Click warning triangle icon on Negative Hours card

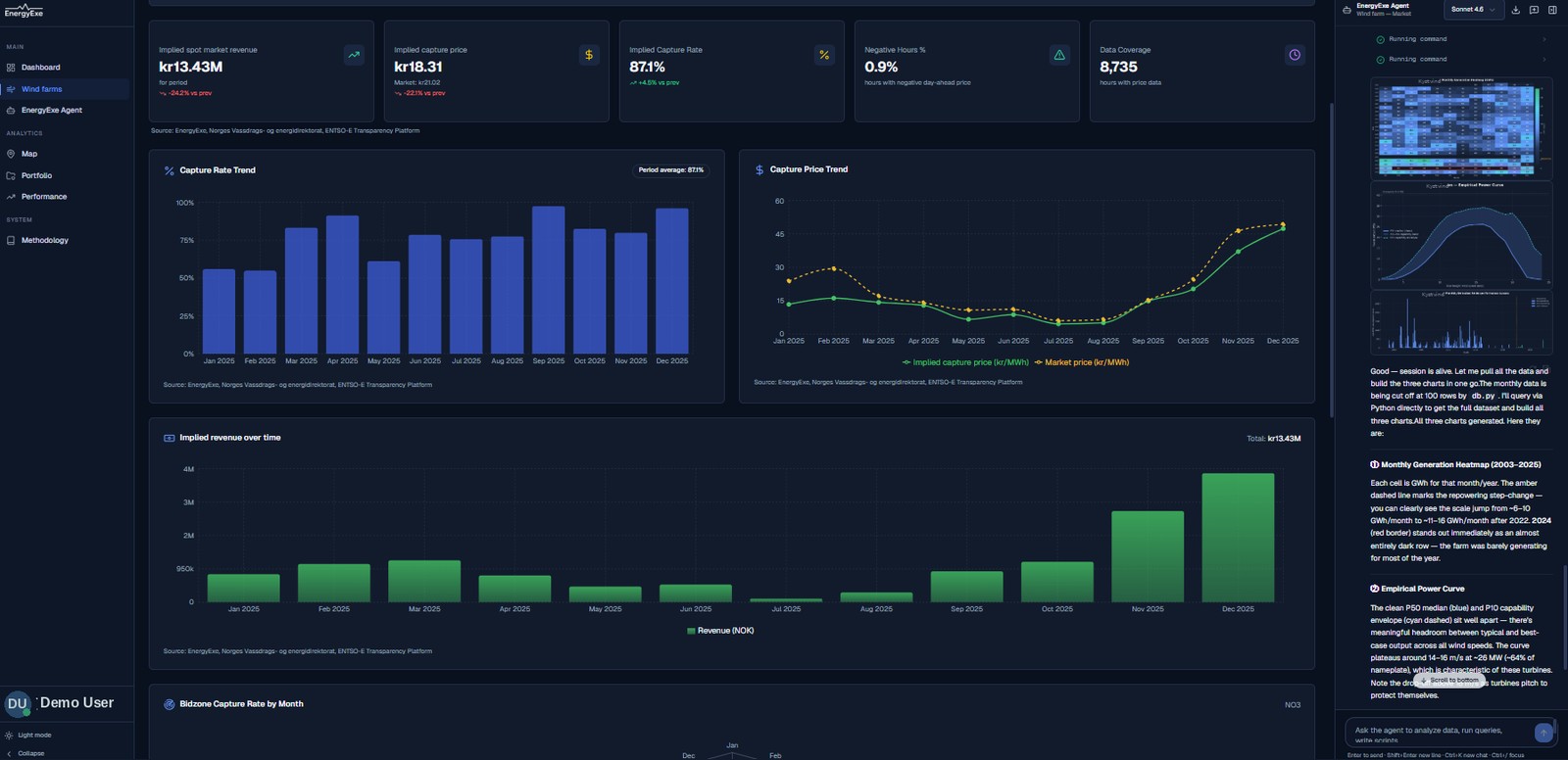pos(1059,55)
